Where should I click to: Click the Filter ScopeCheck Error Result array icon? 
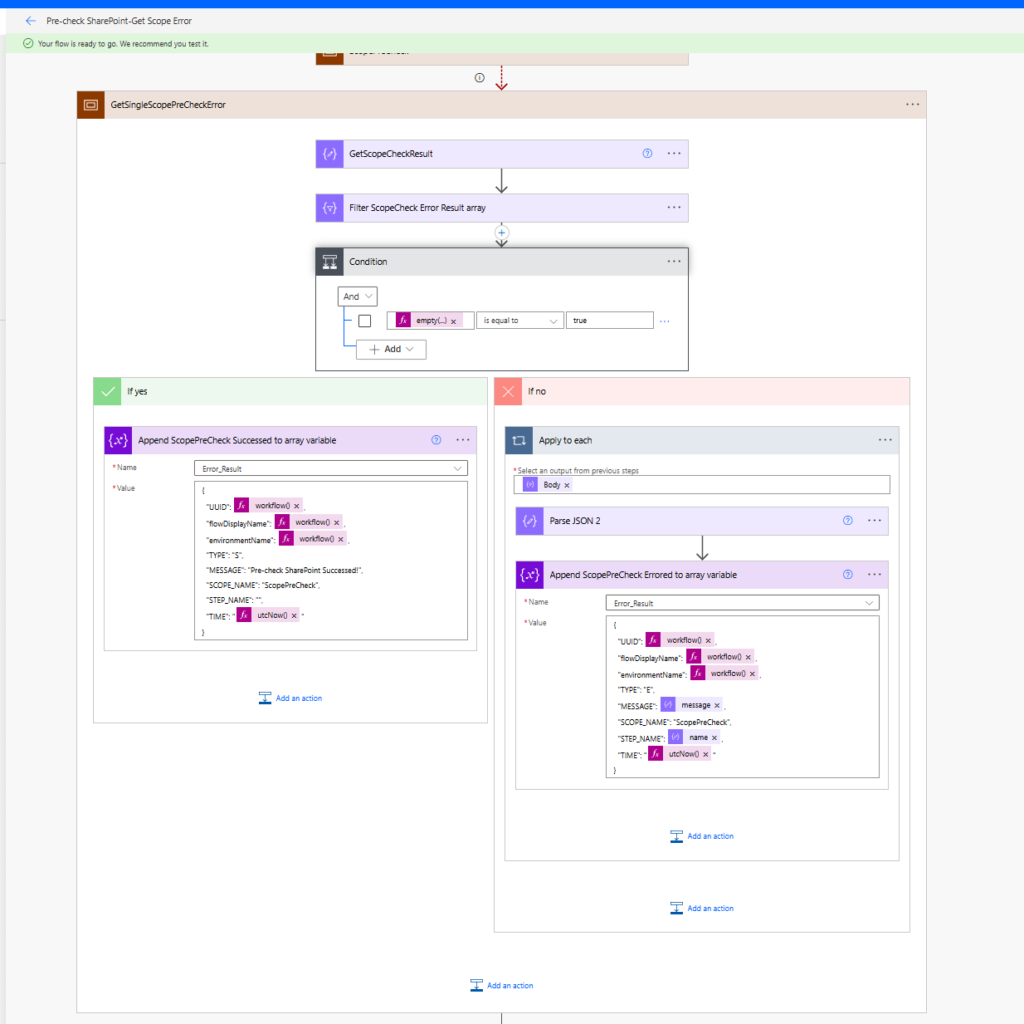pos(330,208)
